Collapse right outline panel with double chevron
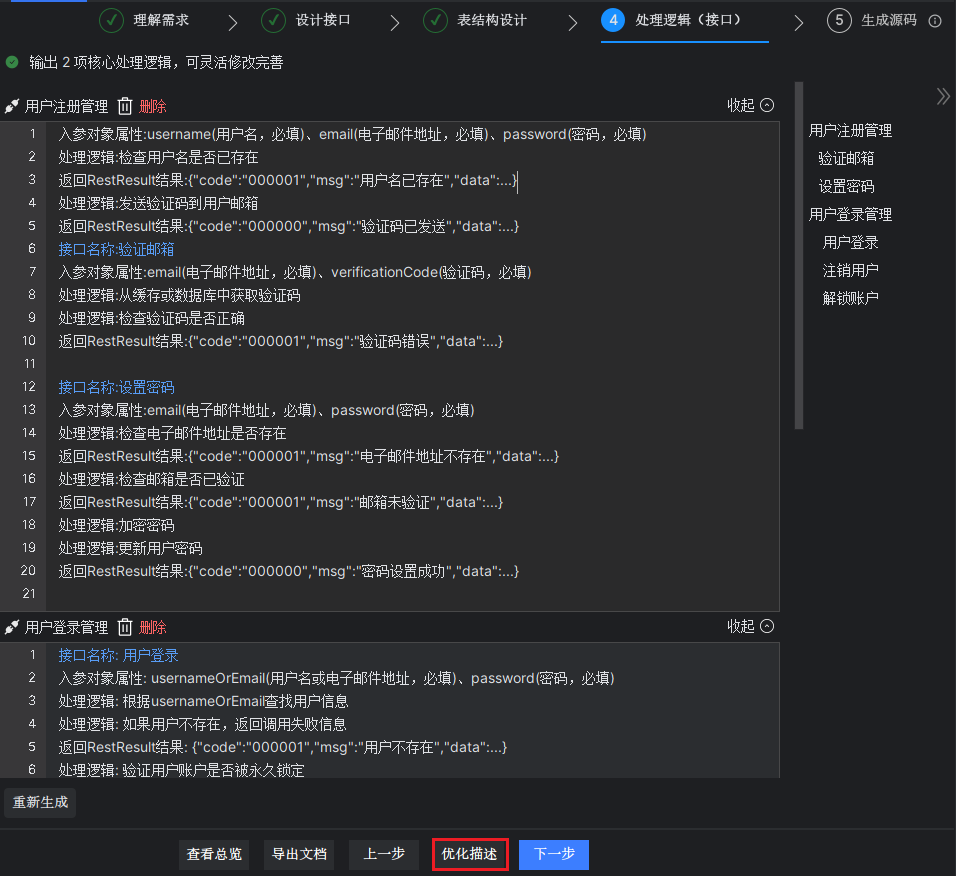Screen dimensions: 956x876 943,96
